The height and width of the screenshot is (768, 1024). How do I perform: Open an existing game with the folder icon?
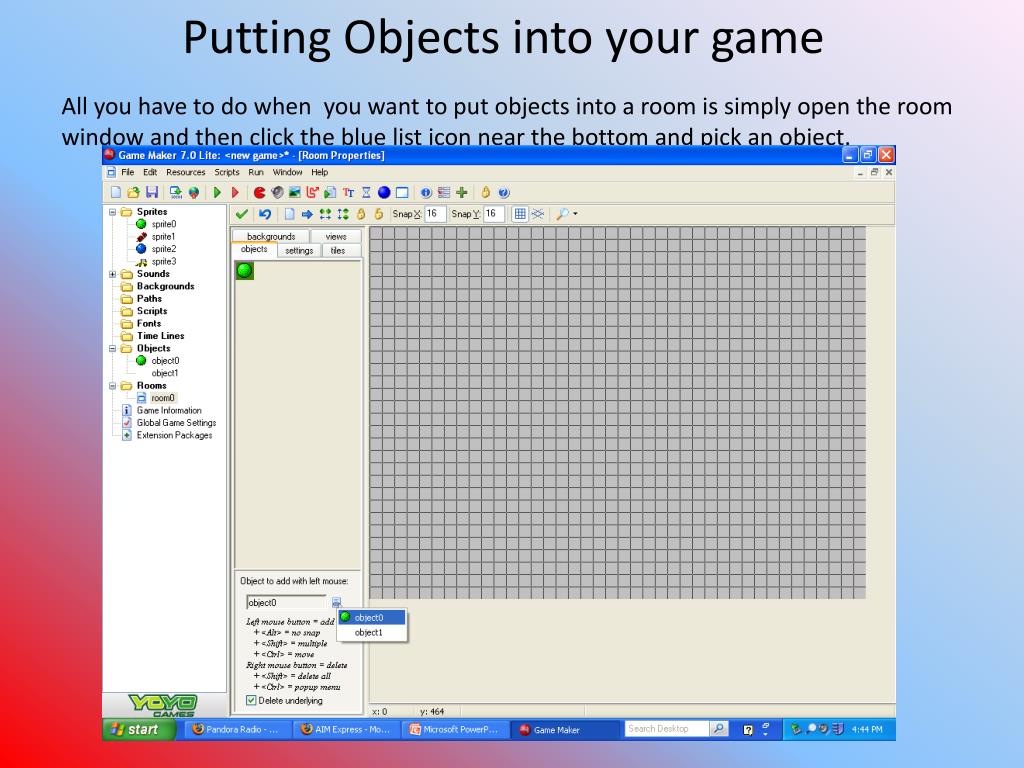coord(133,192)
